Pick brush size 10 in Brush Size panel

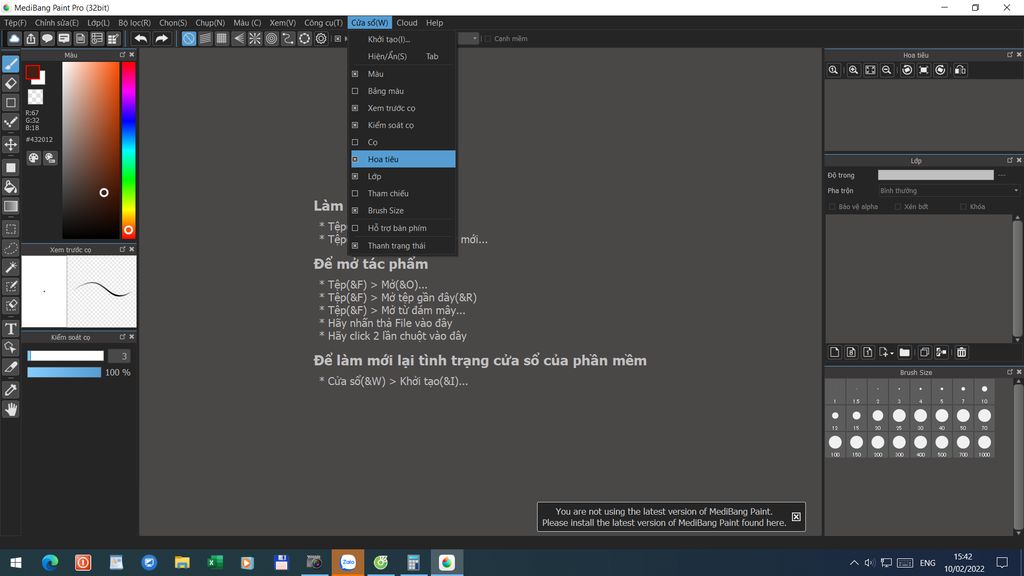[984, 392]
